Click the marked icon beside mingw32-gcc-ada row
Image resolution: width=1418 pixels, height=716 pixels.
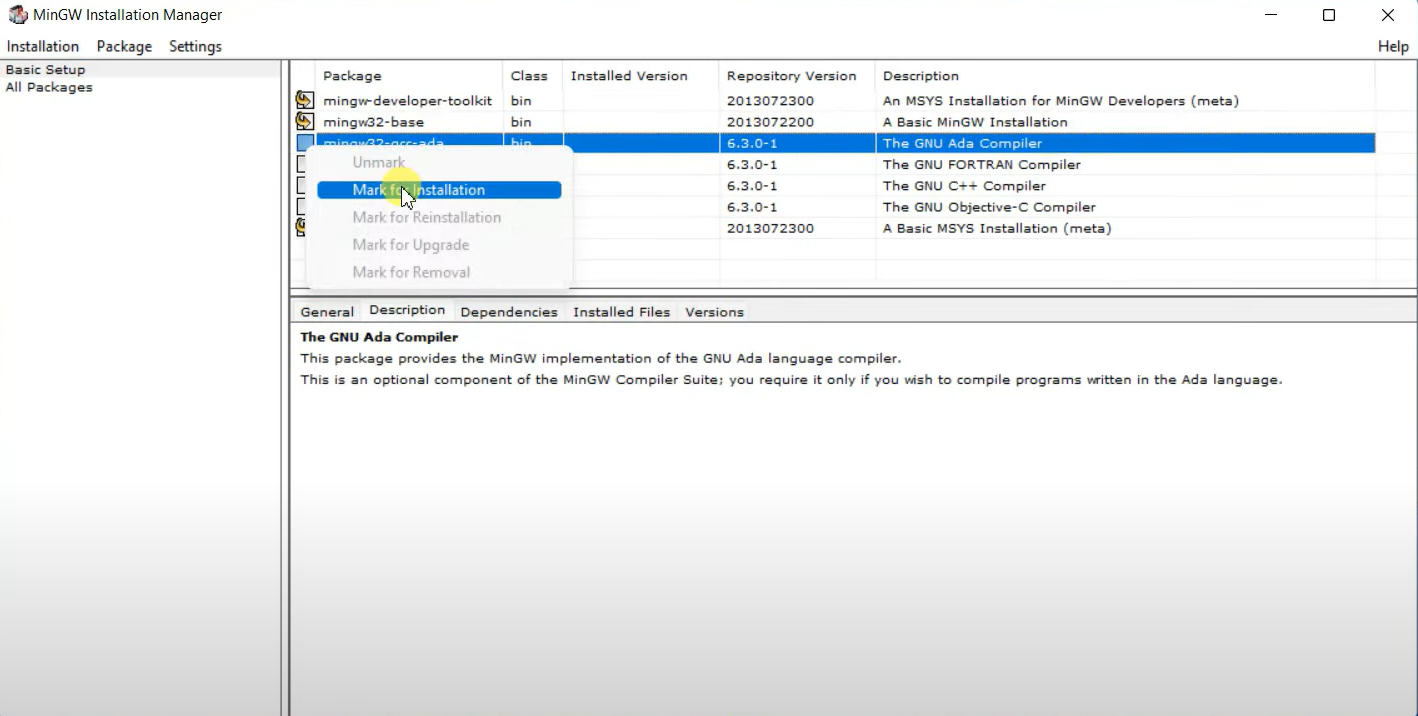[304, 142]
